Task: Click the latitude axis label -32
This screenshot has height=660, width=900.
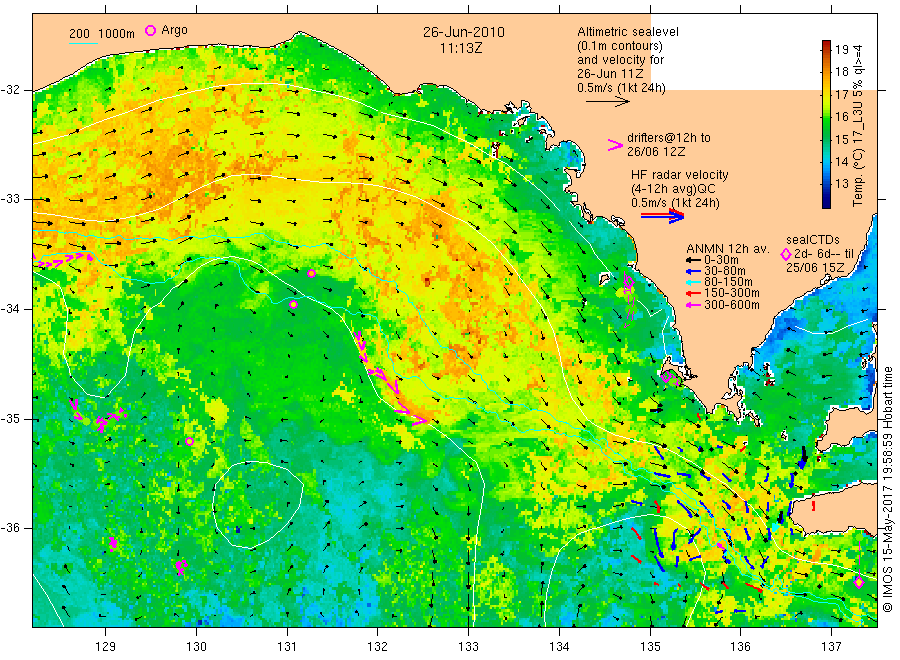Action: point(10,90)
